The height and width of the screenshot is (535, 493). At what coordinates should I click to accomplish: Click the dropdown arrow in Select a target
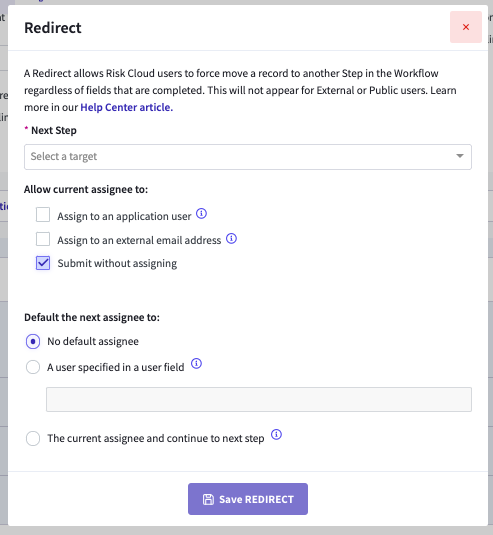coord(460,156)
